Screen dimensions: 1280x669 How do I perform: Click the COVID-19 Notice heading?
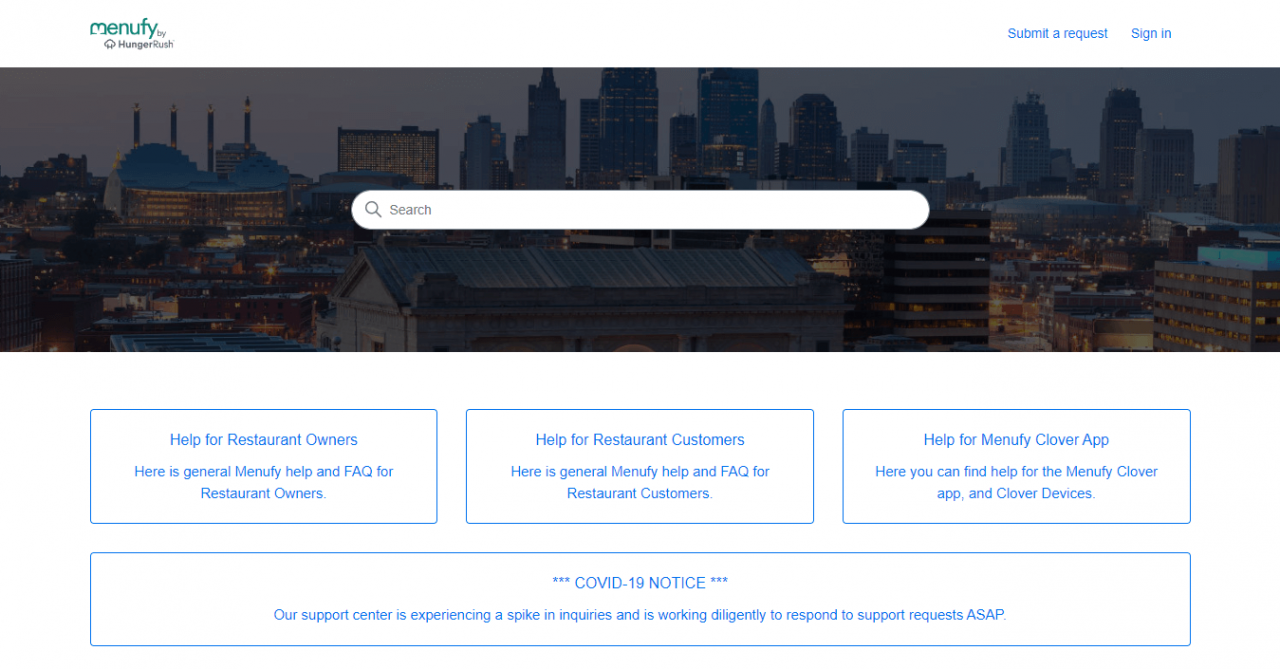click(x=640, y=582)
